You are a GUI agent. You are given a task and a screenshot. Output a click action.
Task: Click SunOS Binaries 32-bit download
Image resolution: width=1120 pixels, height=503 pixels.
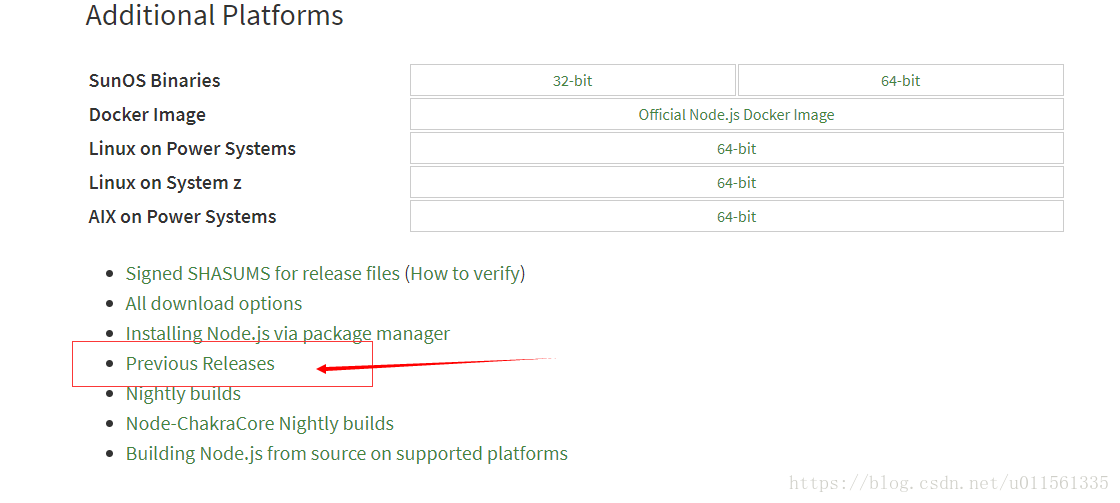pos(573,80)
